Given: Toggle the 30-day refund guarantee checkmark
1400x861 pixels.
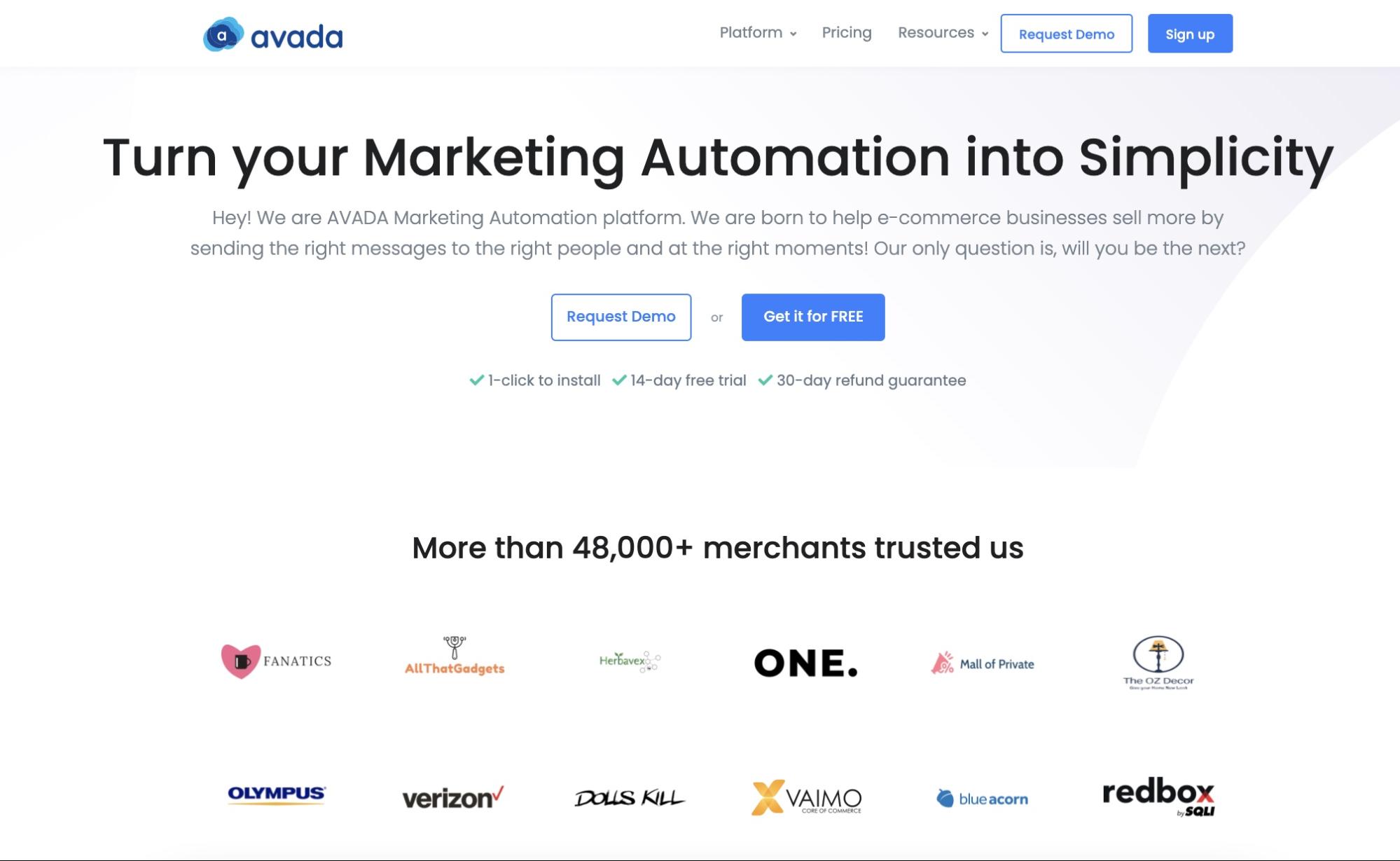Looking at the screenshot, I should click(x=765, y=380).
